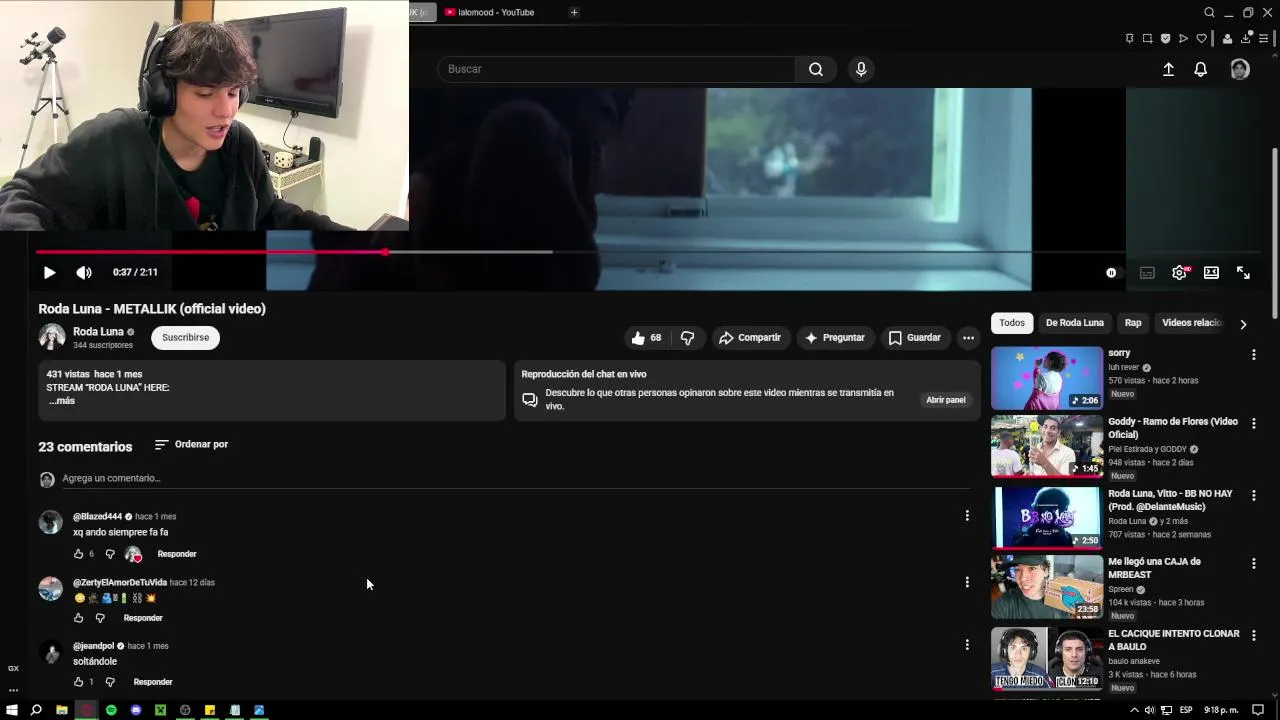Dislike the video with thumbs down
Image resolution: width=1280 pixels, height=720 pixels.
(687, 338)
